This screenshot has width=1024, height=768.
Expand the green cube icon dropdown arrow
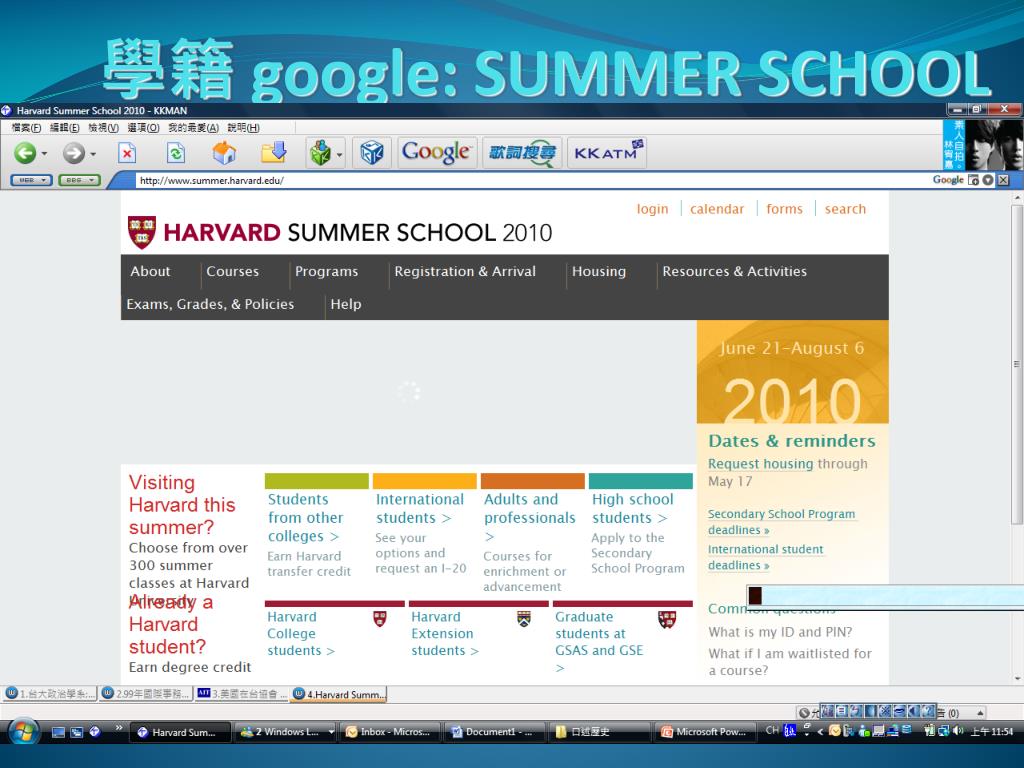[x=339, y=155]
